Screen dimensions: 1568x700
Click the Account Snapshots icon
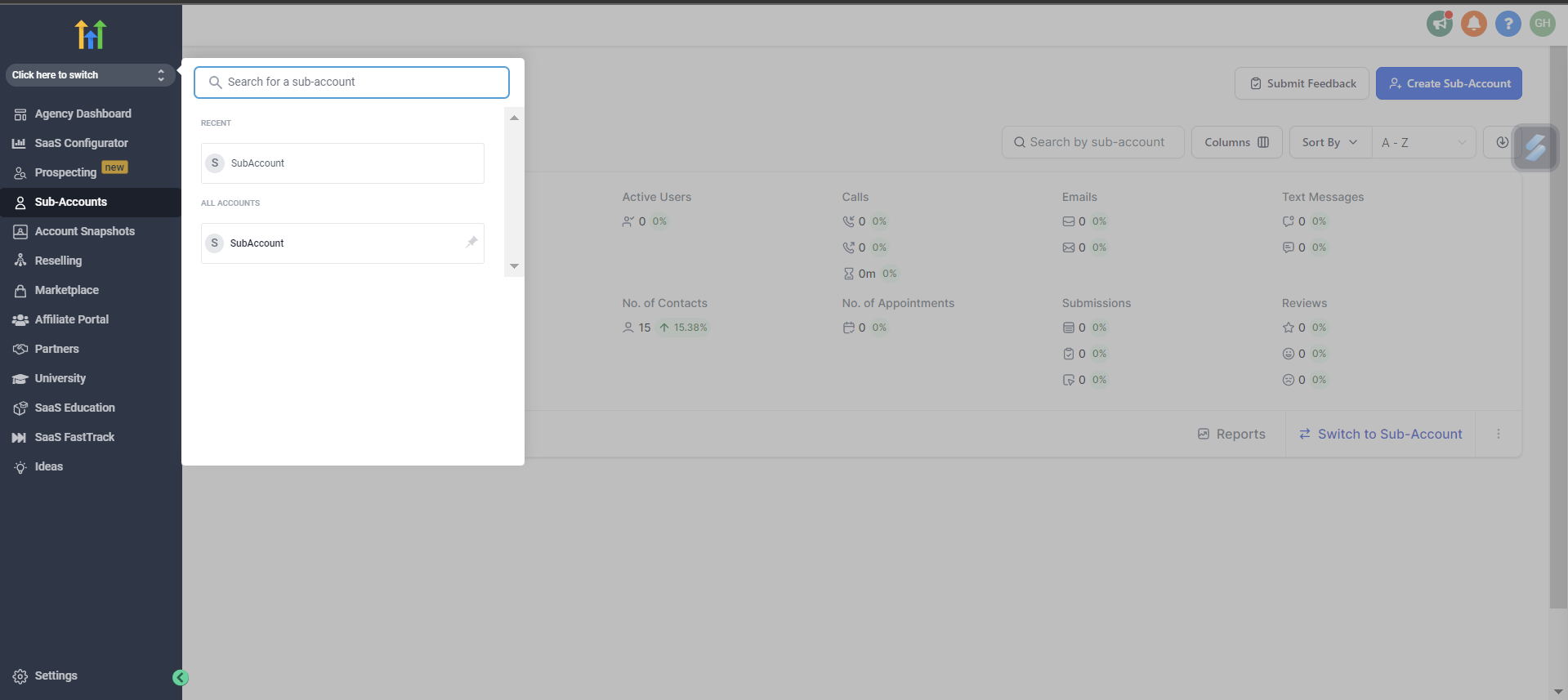20,232
